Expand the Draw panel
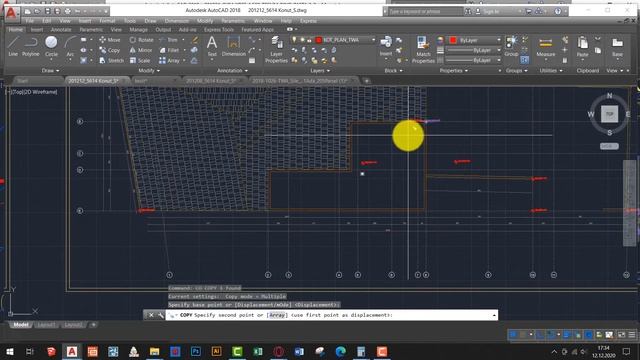640x360 pixels. (50, 71)
